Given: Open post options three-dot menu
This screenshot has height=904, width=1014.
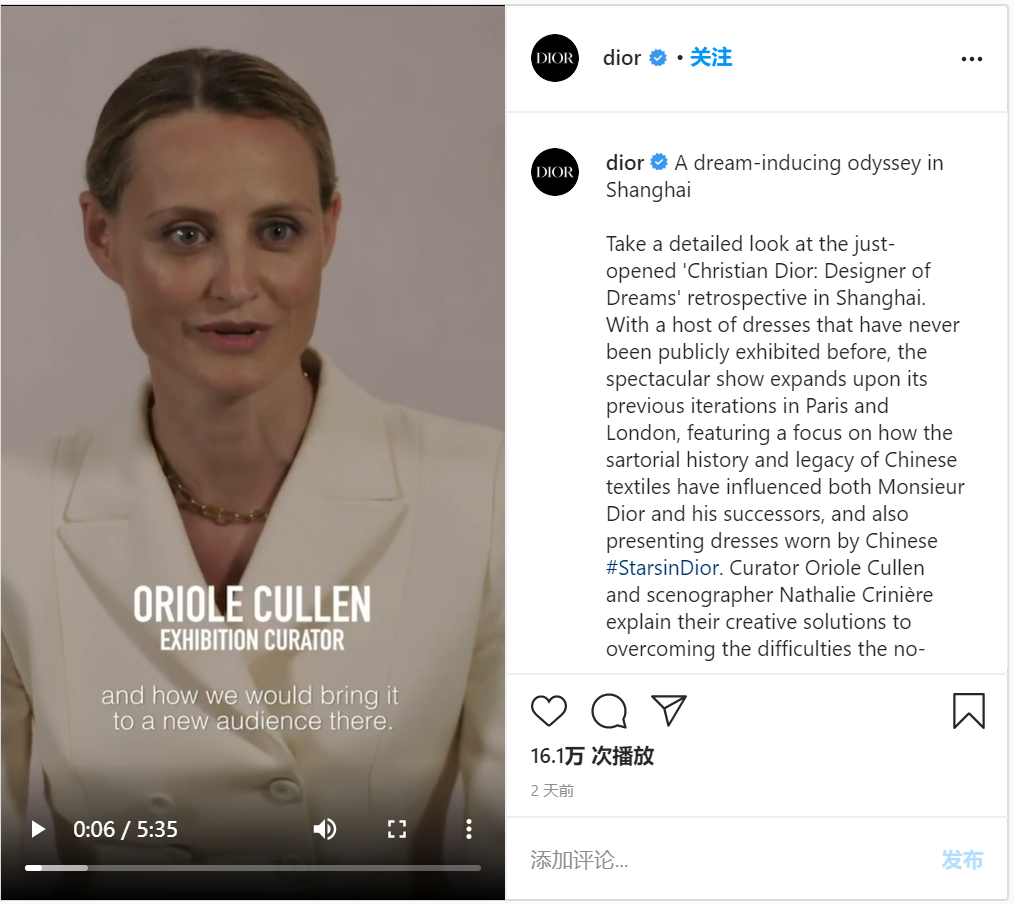Looking at the screenshot, I should 971,59.
